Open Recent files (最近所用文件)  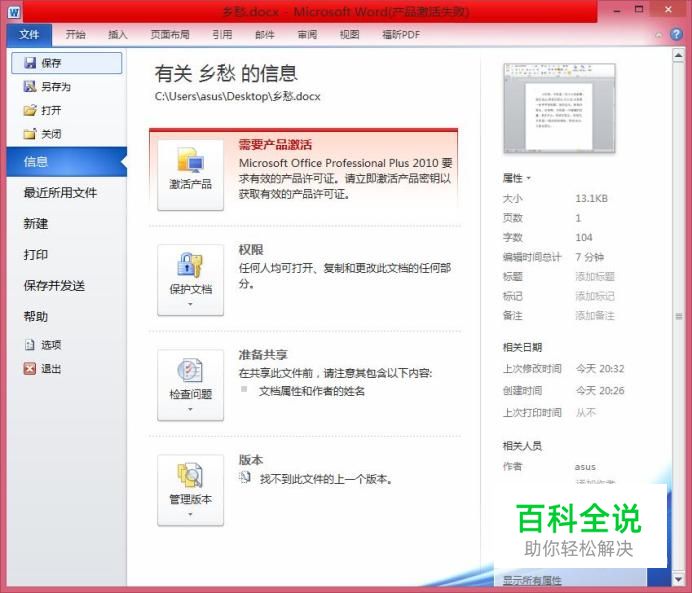[x=60, y=192]
